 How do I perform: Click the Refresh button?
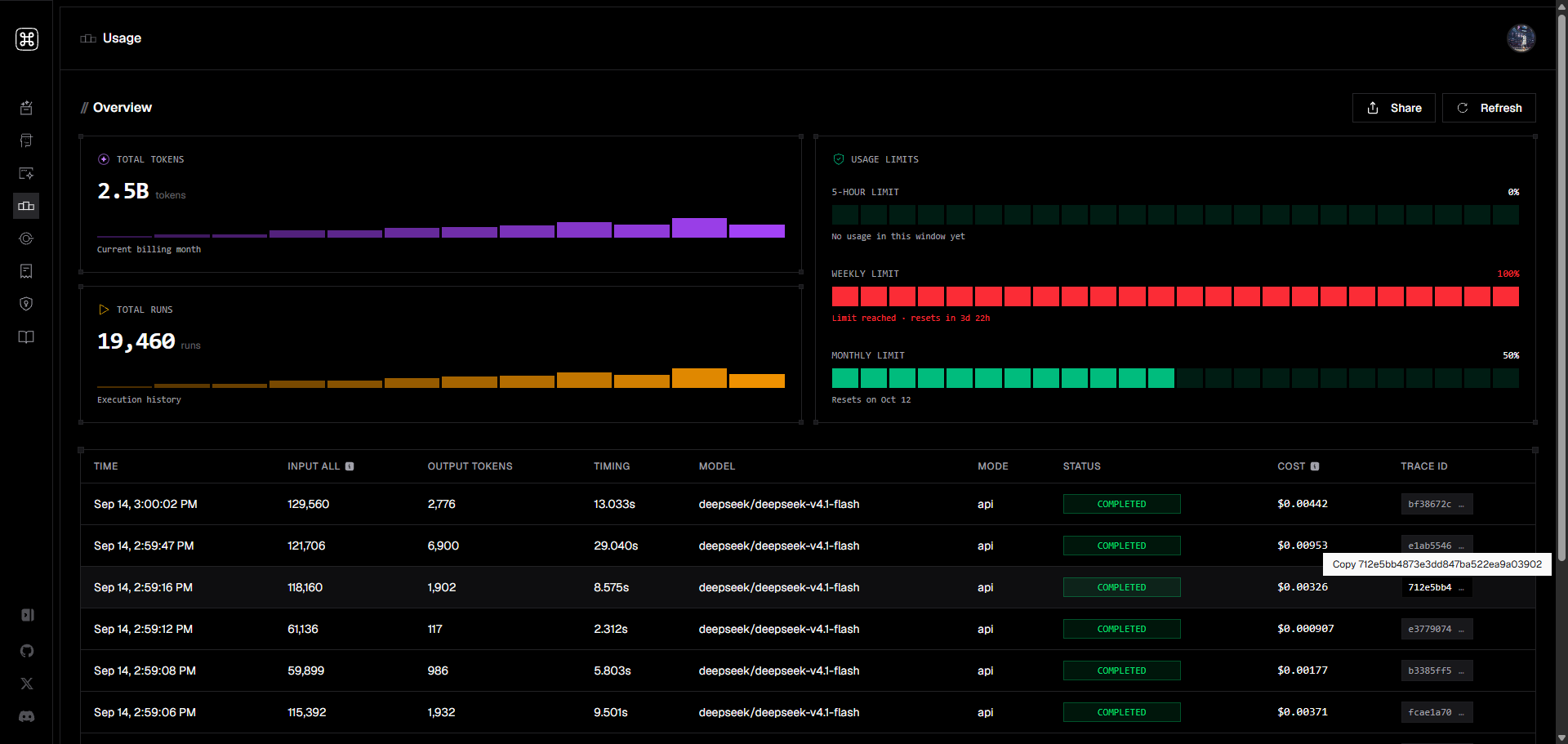pos(1489,108)
